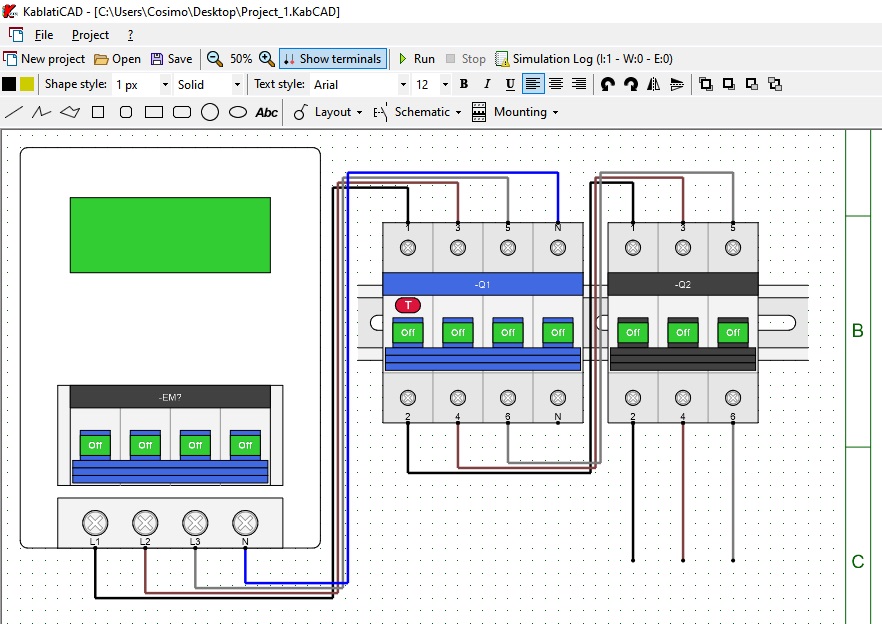Open the Mounting dropdown

516,112
